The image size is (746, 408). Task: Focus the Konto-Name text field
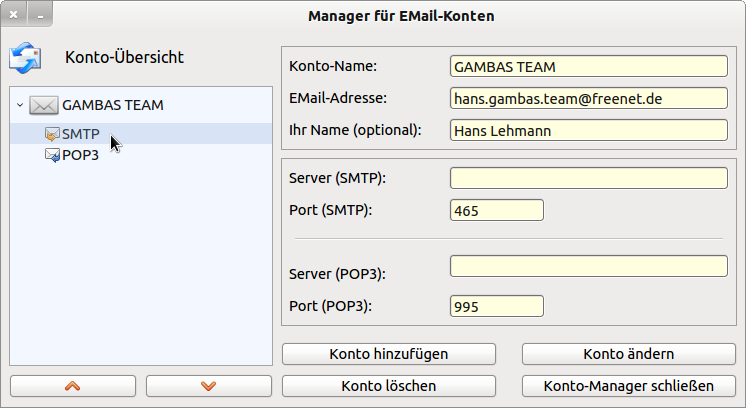coord(588,67)
